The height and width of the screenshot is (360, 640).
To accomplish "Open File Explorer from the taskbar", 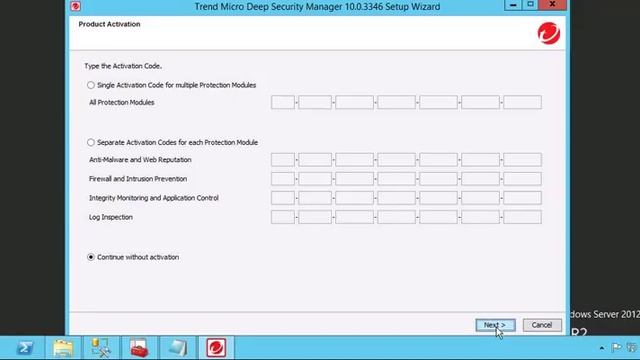I will click(63, 348).
